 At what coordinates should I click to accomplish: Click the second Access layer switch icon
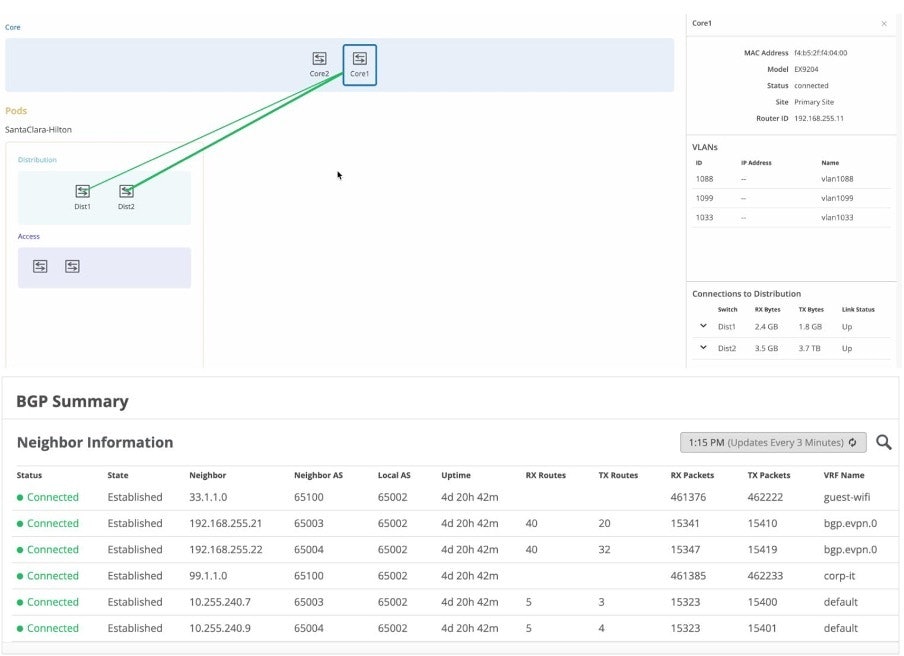(x=72, y=266)
